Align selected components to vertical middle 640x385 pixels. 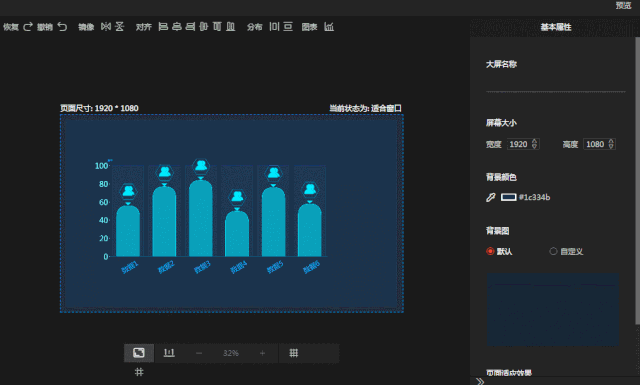click(204, 27)
